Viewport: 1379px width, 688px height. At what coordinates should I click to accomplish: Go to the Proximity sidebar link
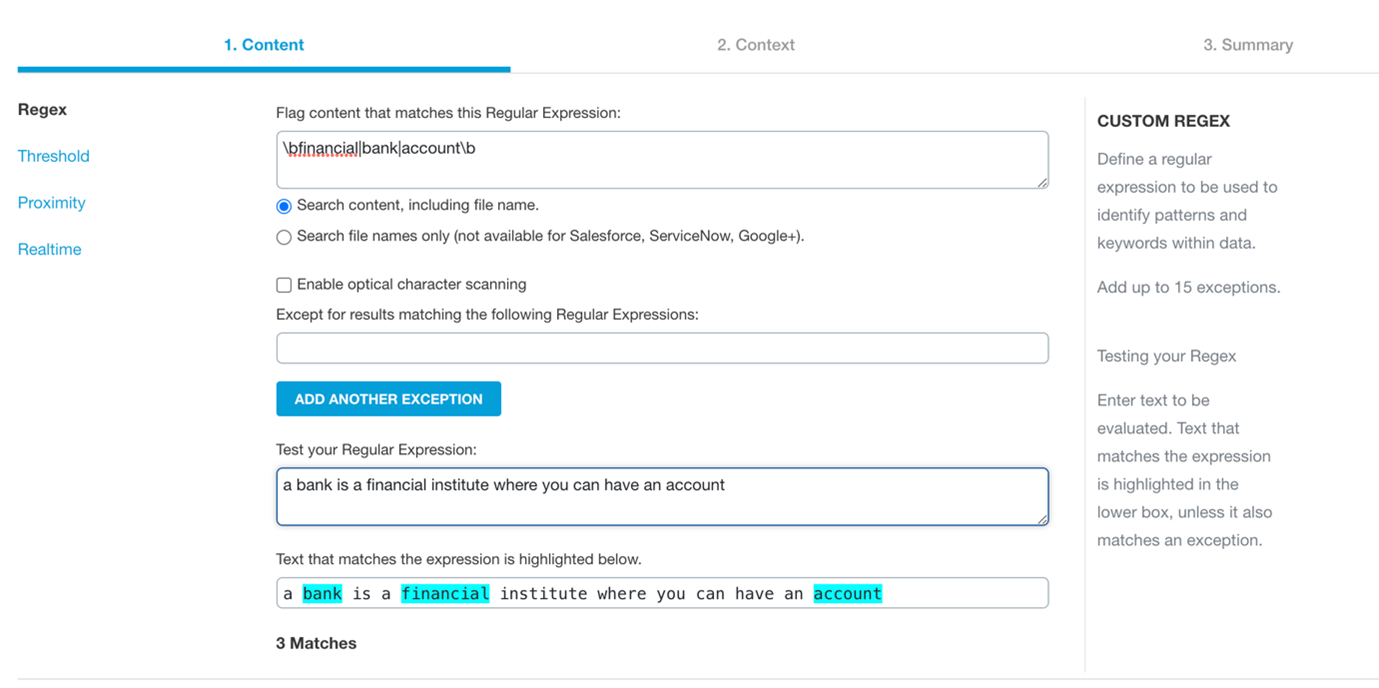point(52,203)
